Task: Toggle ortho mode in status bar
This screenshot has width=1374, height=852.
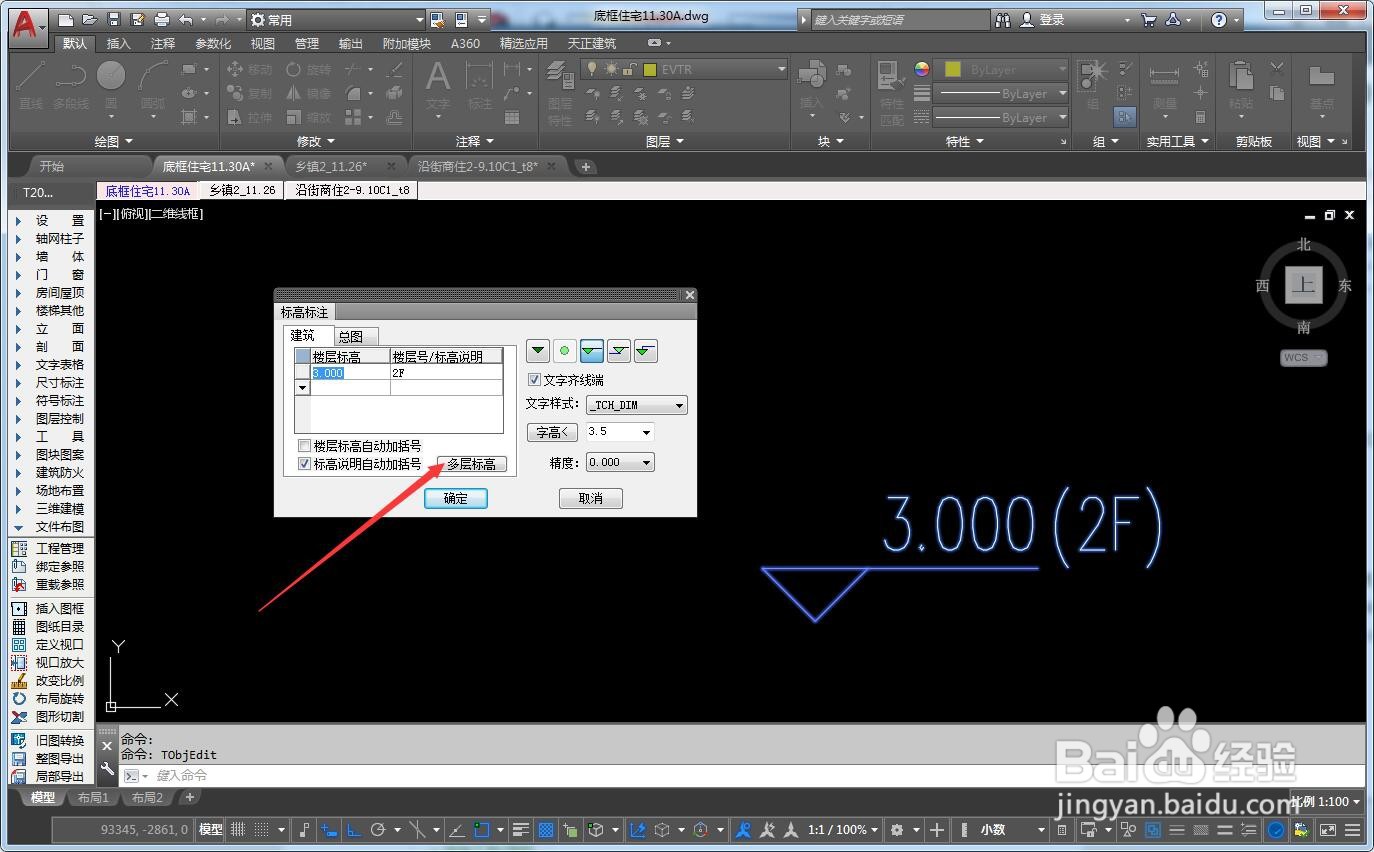Action: point(354,830)
